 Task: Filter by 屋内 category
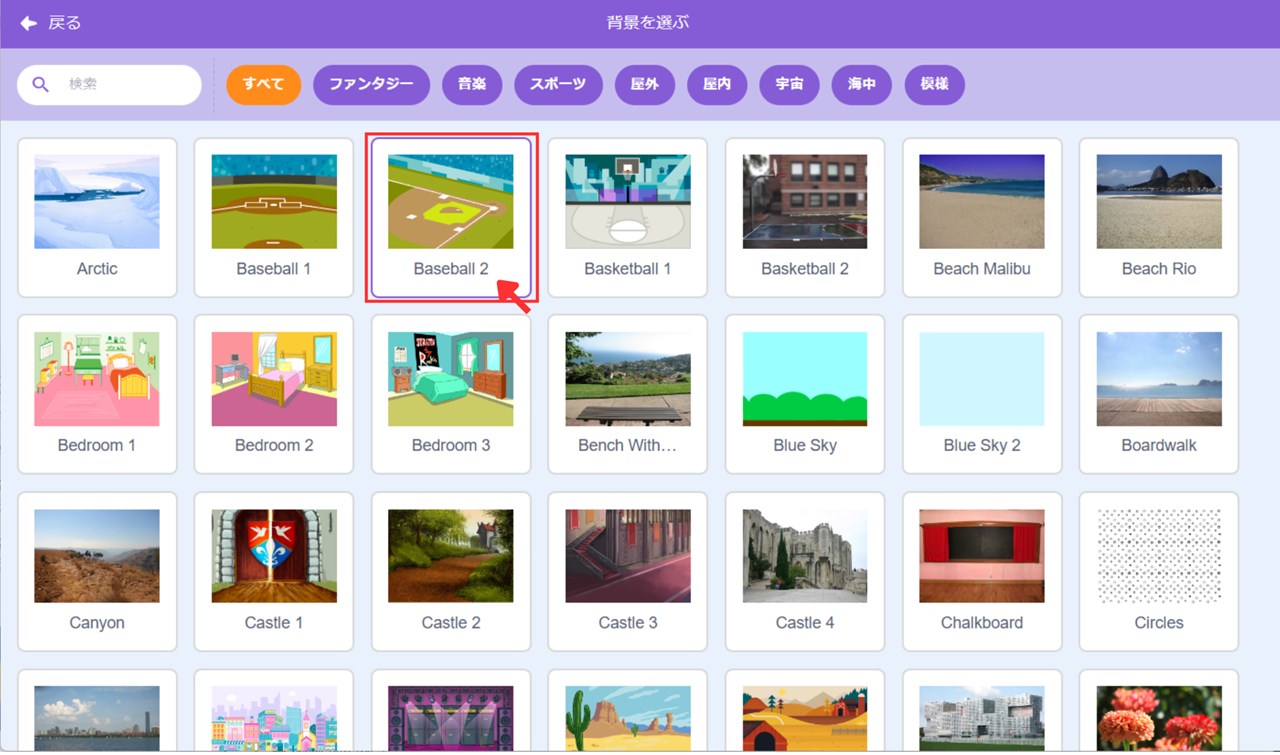pyautogui.click(x=717, y=85)
